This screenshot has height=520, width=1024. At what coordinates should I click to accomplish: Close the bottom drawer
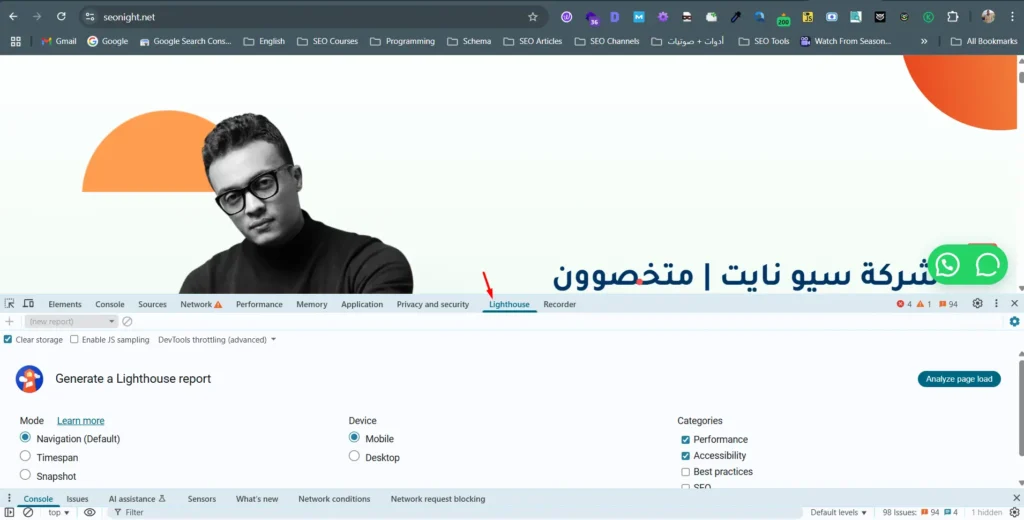pyautogui.click(x=1016, y=498)
